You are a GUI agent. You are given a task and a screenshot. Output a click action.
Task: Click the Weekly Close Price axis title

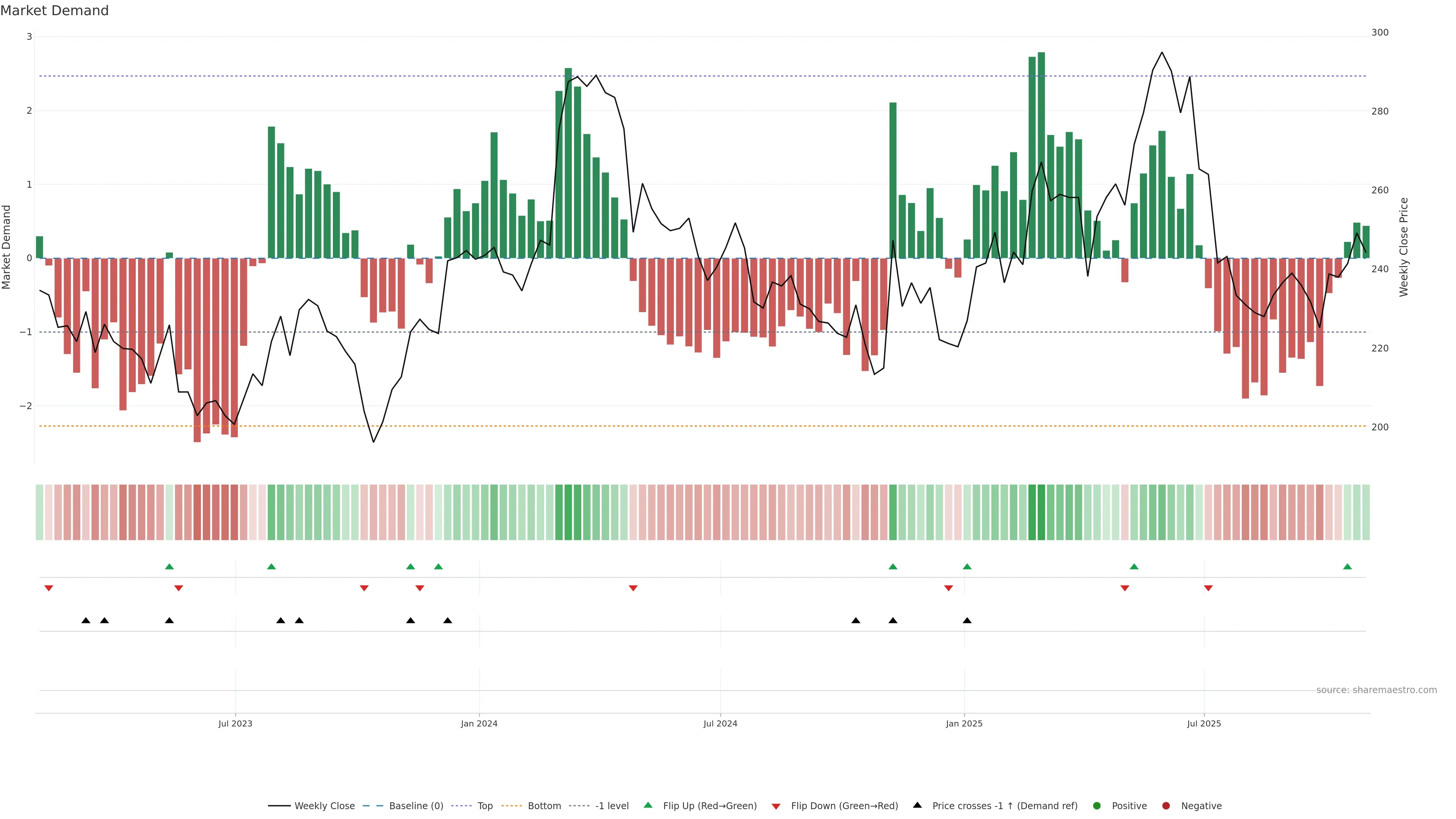[1403, 247]
